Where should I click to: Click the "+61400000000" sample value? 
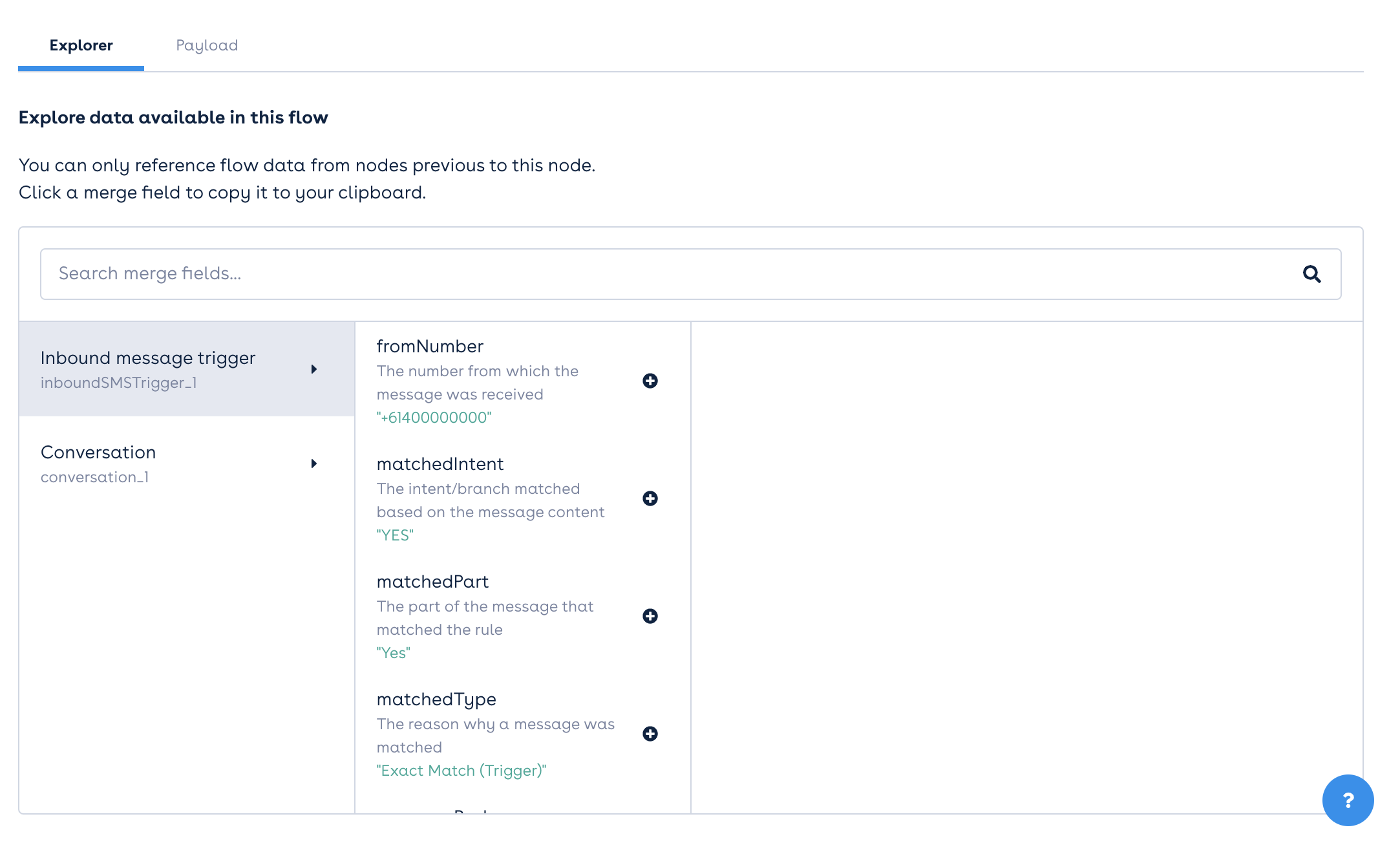tap(434, 418)
